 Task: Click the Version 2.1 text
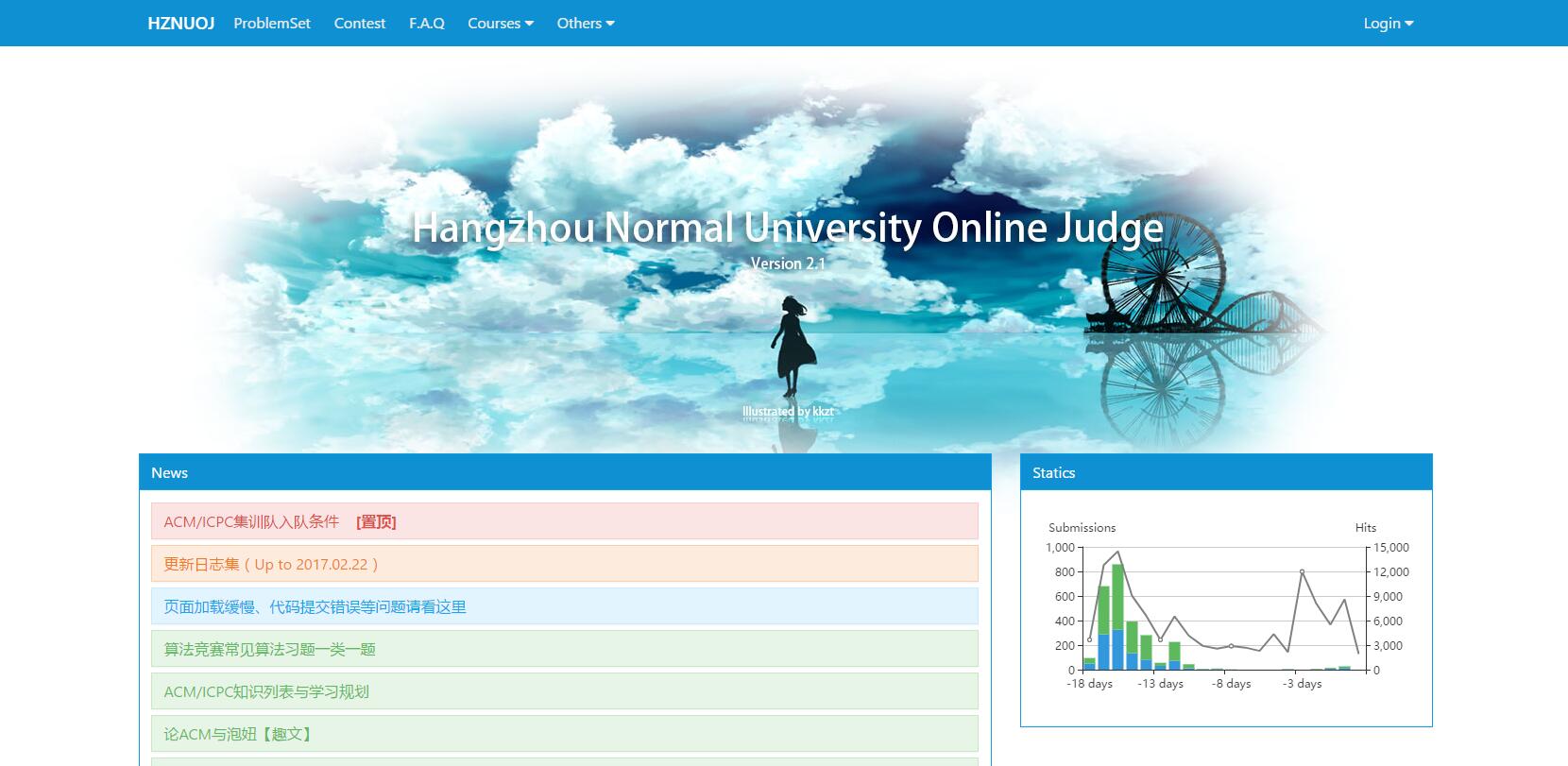(x=788, y=264)
